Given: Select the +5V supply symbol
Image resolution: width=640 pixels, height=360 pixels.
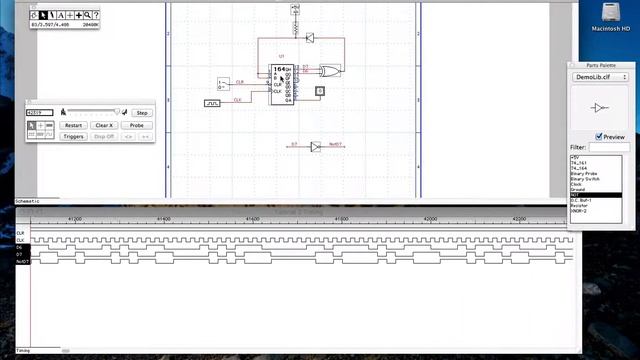Looking at the screenshot, I should coord(296,9).
